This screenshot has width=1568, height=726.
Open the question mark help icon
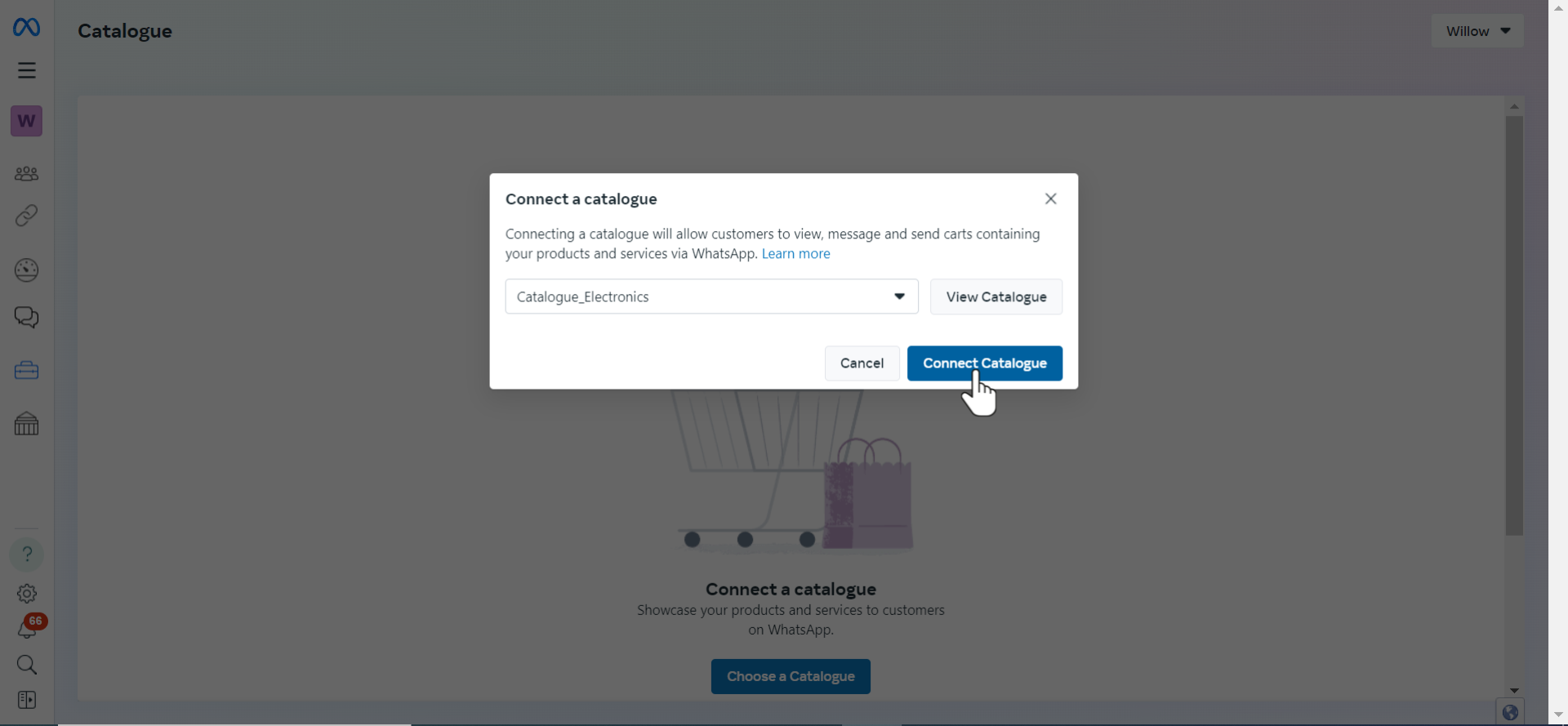(27, 555)
